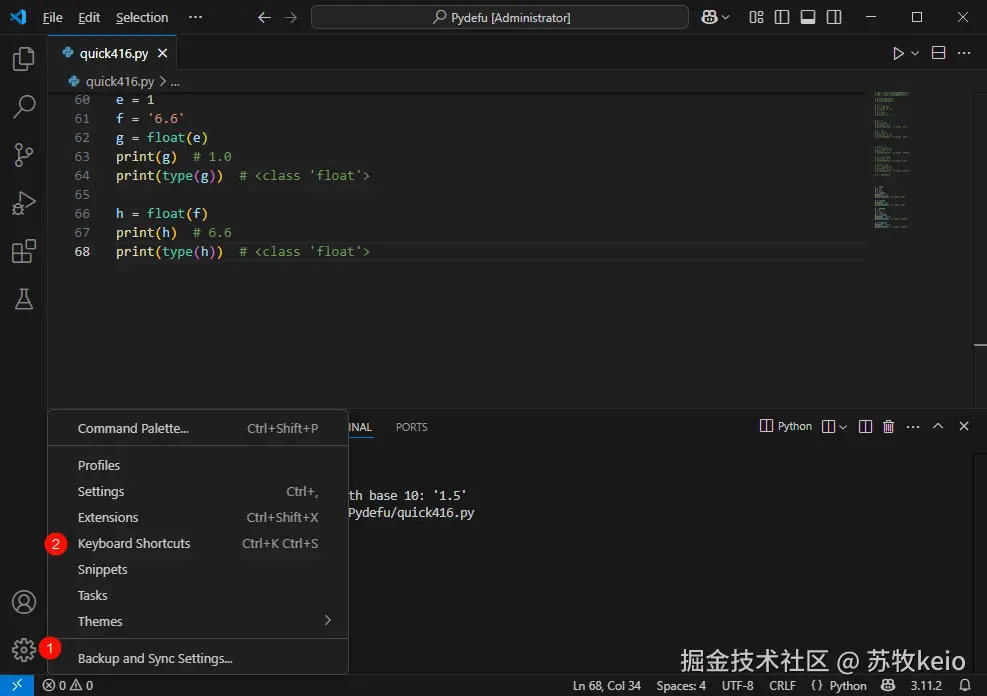This screenshot has width=987, height=696.
Task: Click Ln 68, Col 34 cursor position
Action: [606, 685]
